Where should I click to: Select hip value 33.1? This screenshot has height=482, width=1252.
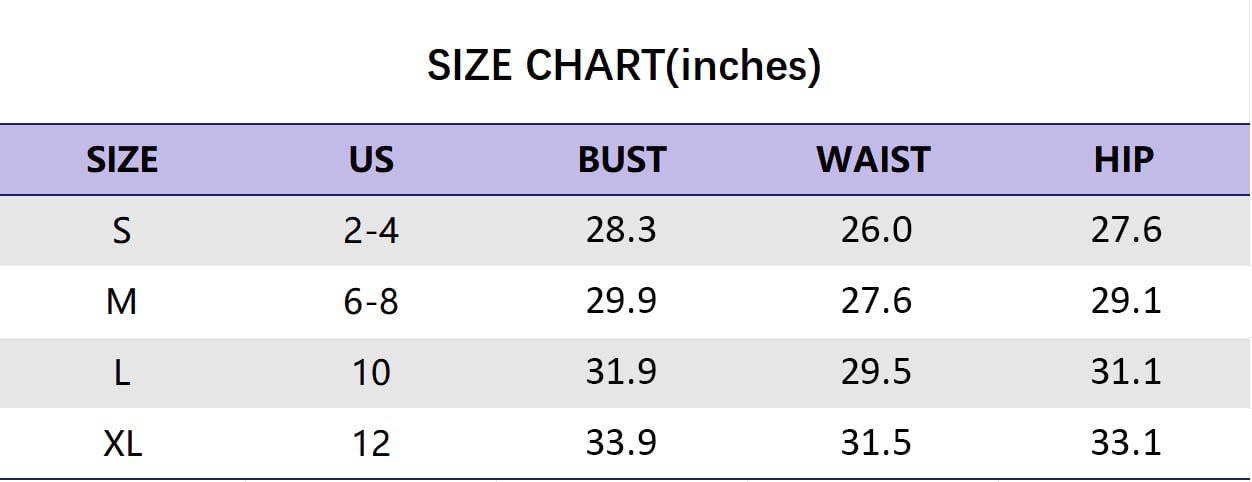pyautogui.click(x=1126, y=442)
